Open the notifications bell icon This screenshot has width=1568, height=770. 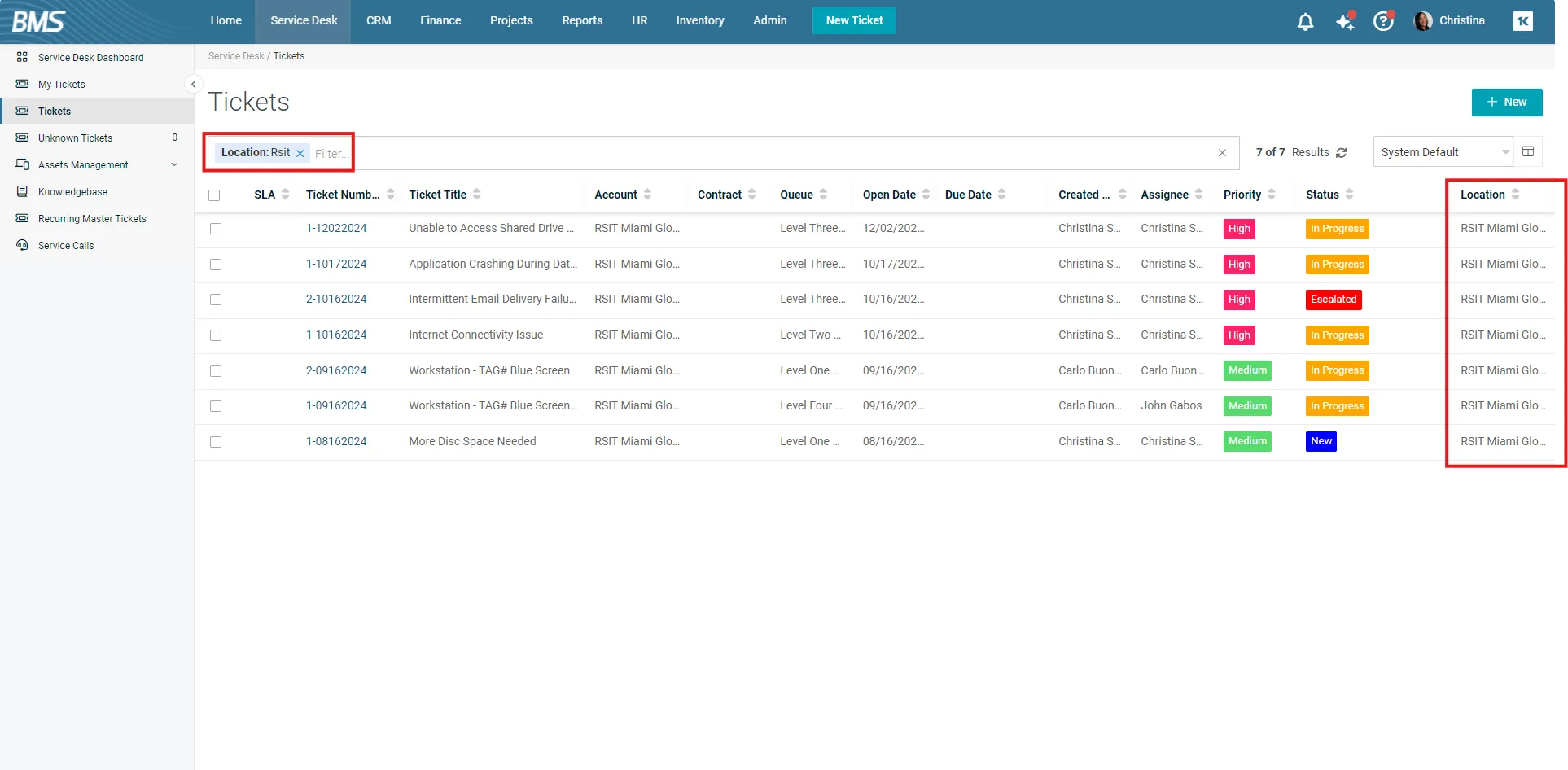[1305, 22]
